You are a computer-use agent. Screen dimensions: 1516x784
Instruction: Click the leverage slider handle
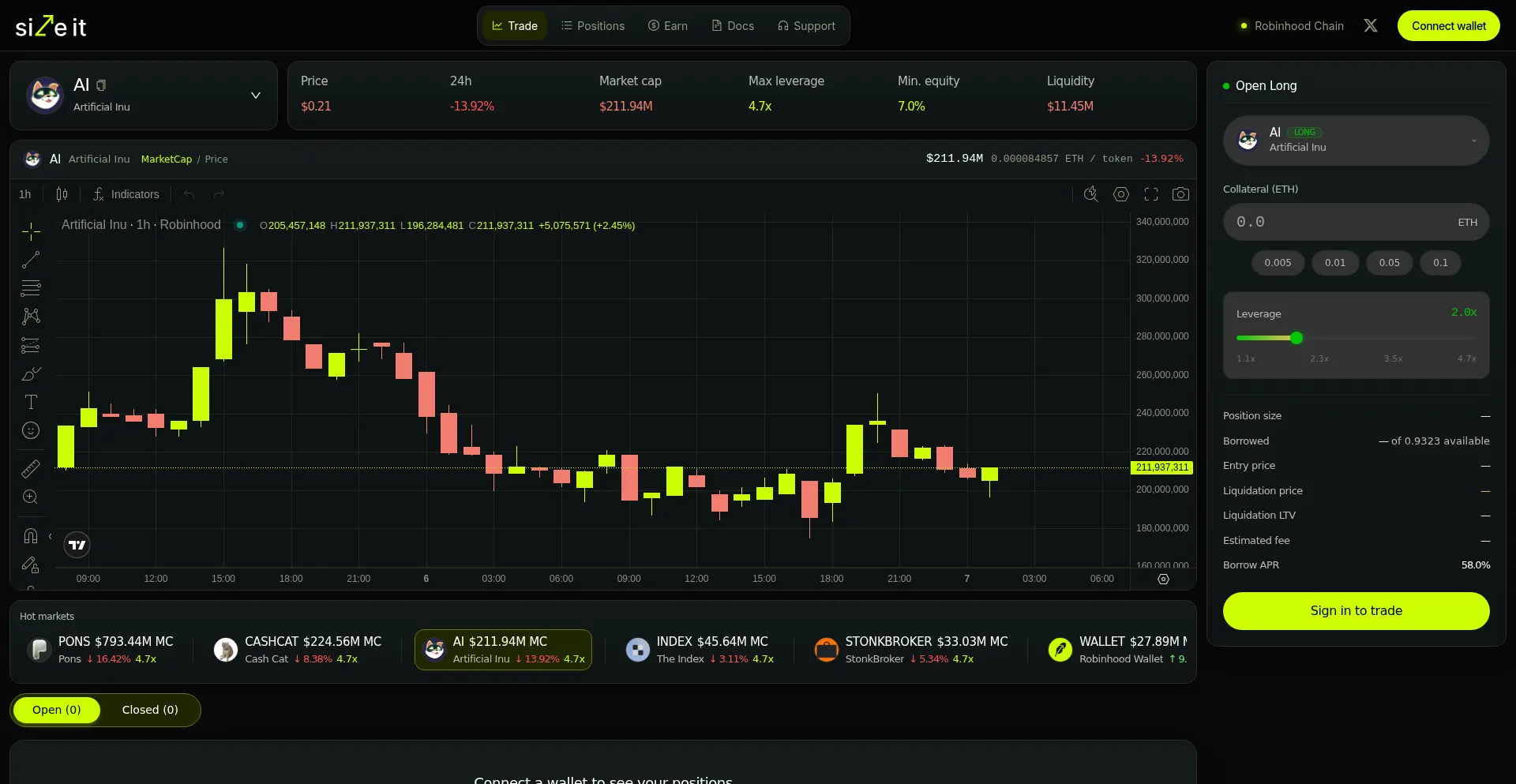coord(1296,338)
